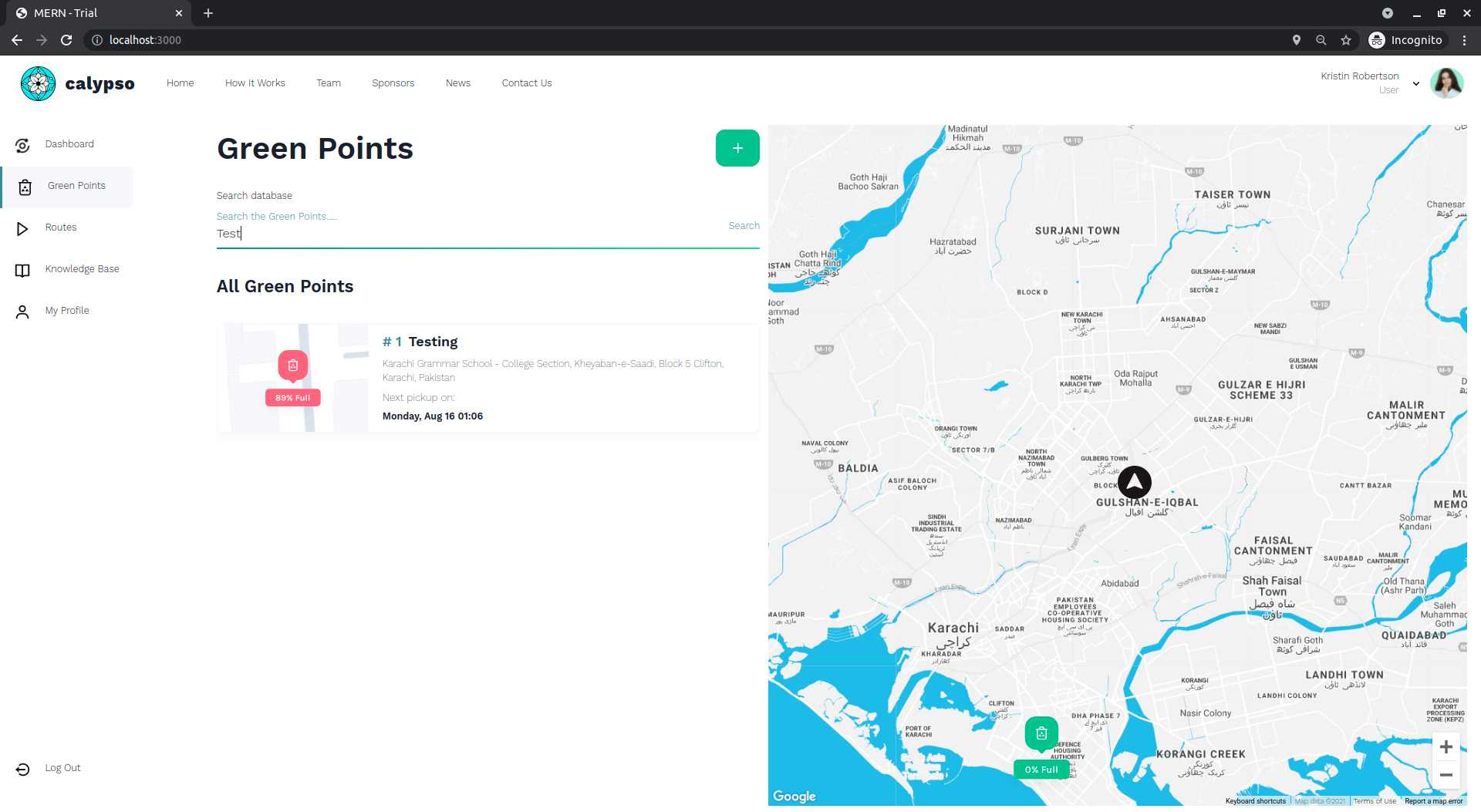The width and height of the screenshot is (1481, 812).
Task: Open map Terms of Use link
Action: (1375, 801)
